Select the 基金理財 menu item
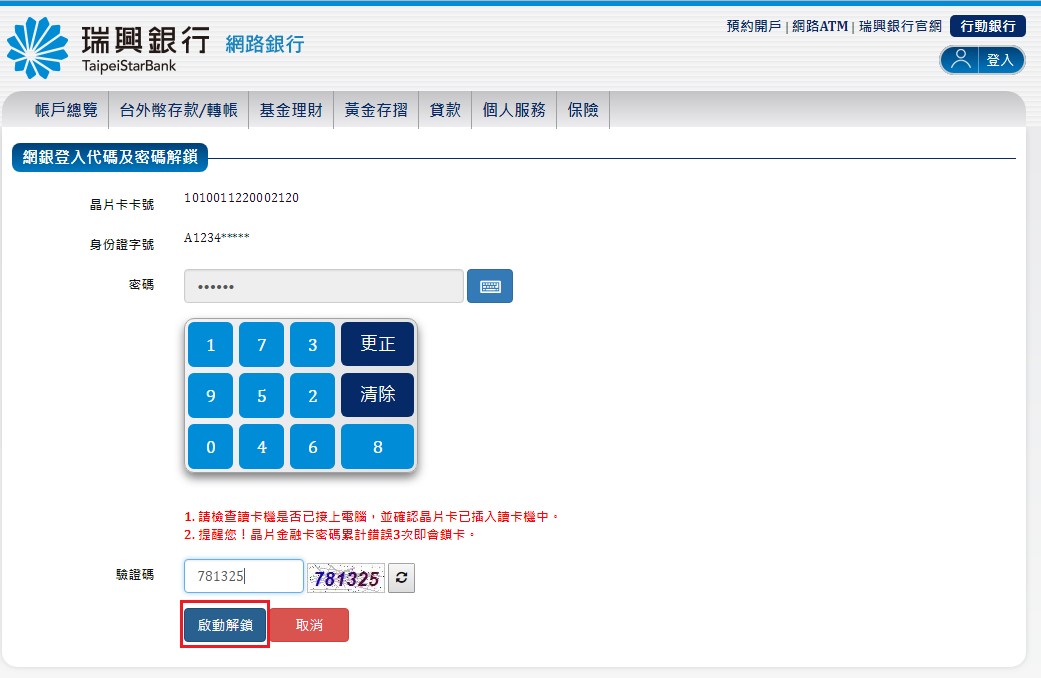This screenshot has height=678, width=1041. pyautogui.click(x=291, y=111)
